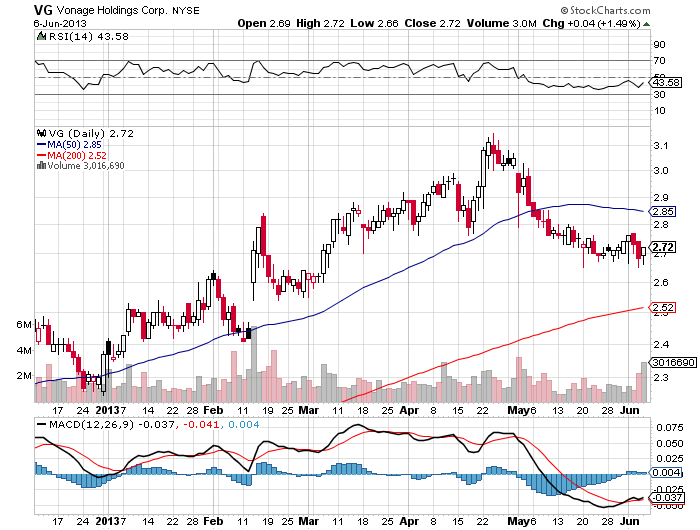Screen dimensions: 700x530
Task: Click the MA(50) 2.85 legend text
Action: 75,145
